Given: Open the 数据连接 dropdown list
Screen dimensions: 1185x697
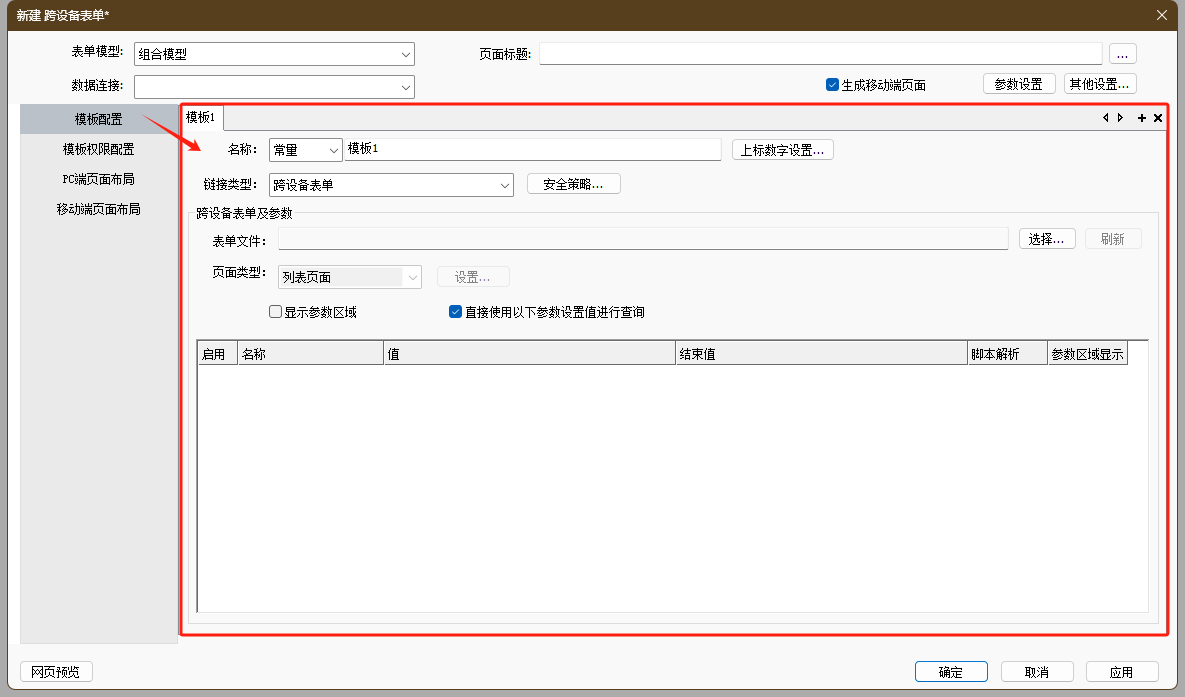Looking at the screenshot, I should tap(405, 87).
